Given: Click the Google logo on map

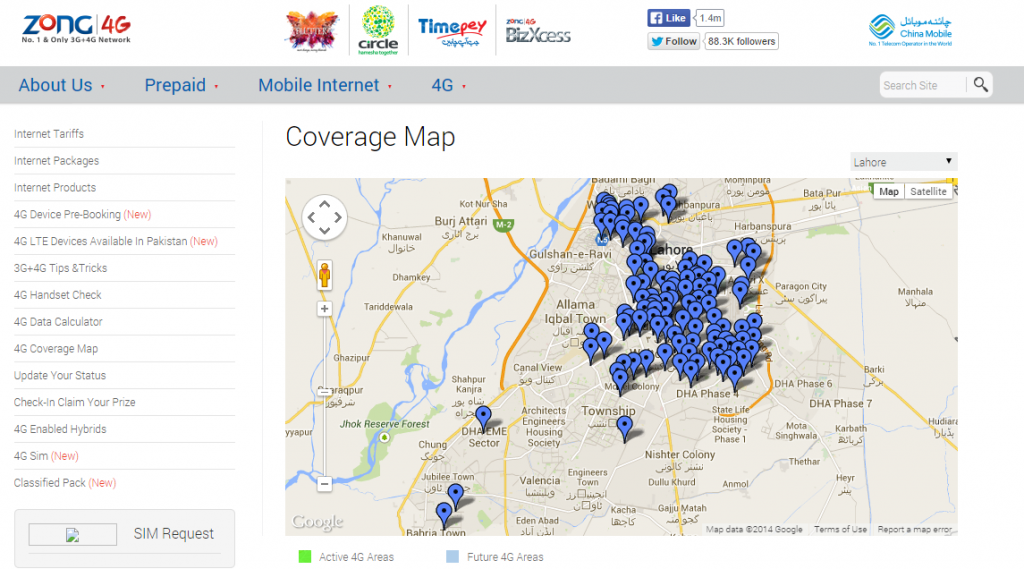Looking at the screenshot, I should 317,521.
